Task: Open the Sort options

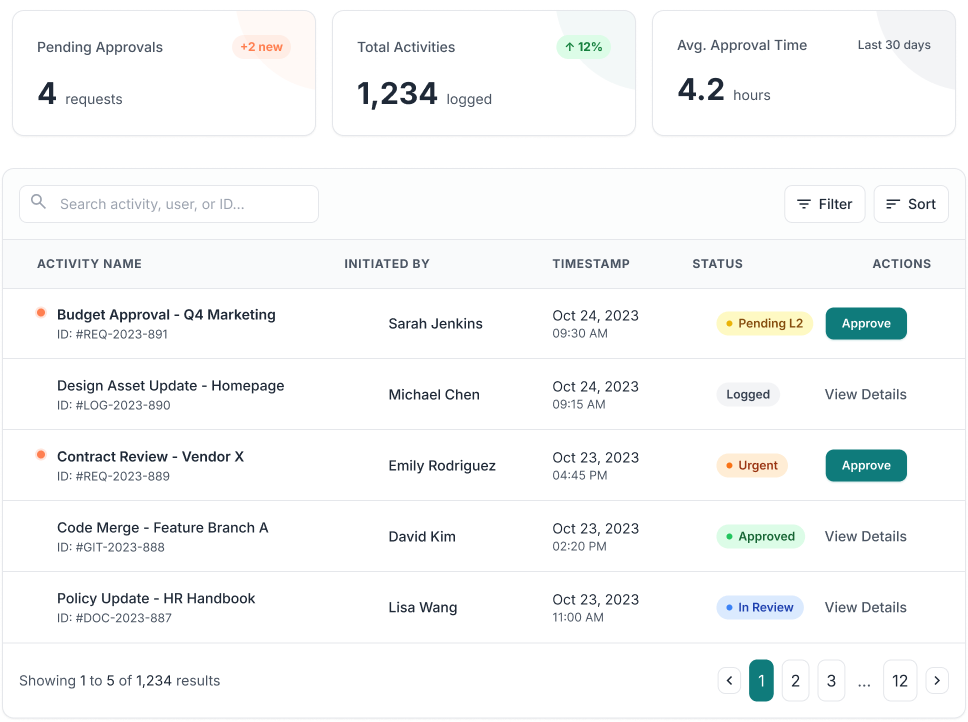Action: pos(911,204)
